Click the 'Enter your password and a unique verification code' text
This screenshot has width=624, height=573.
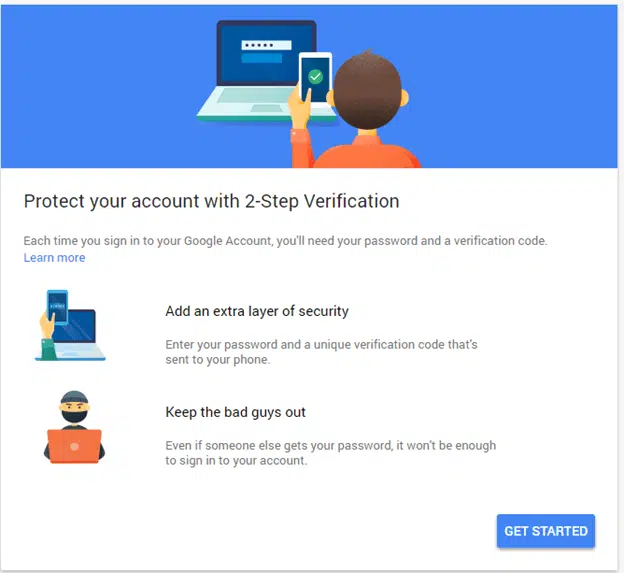(321, 352)
